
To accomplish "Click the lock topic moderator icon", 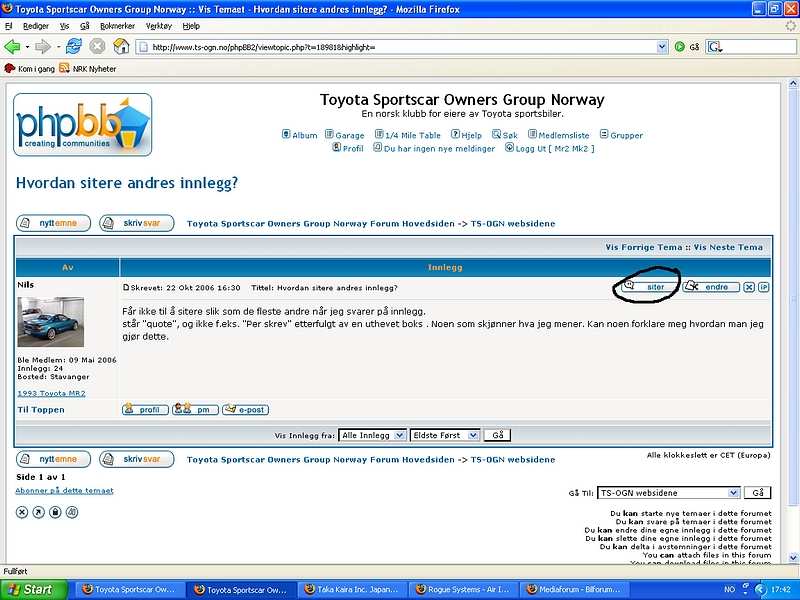I will coord(55,512).
